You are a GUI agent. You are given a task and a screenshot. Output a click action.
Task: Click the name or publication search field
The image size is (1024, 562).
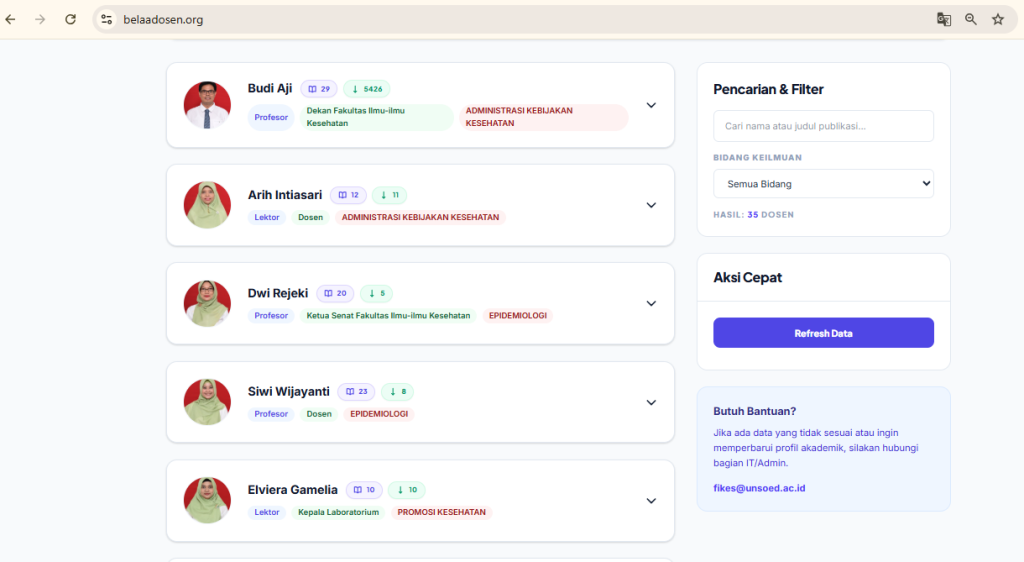[823, 126]
